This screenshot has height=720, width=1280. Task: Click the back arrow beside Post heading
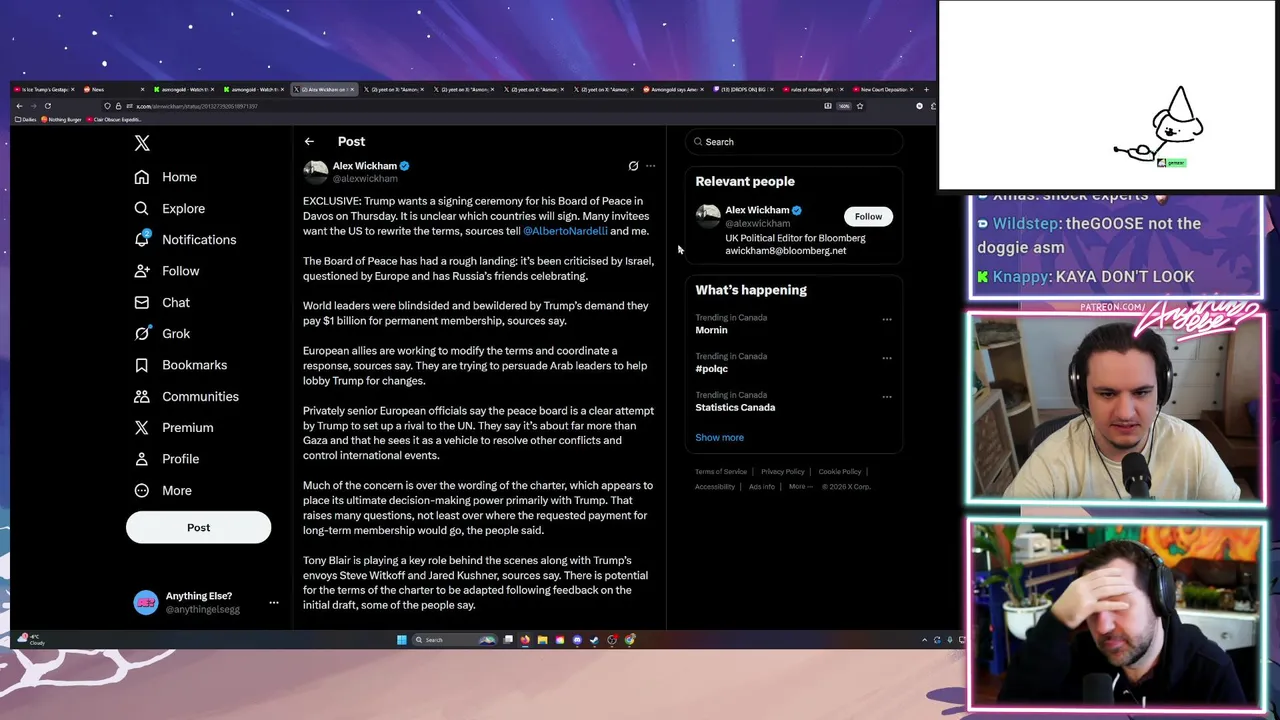pos(309,142)
